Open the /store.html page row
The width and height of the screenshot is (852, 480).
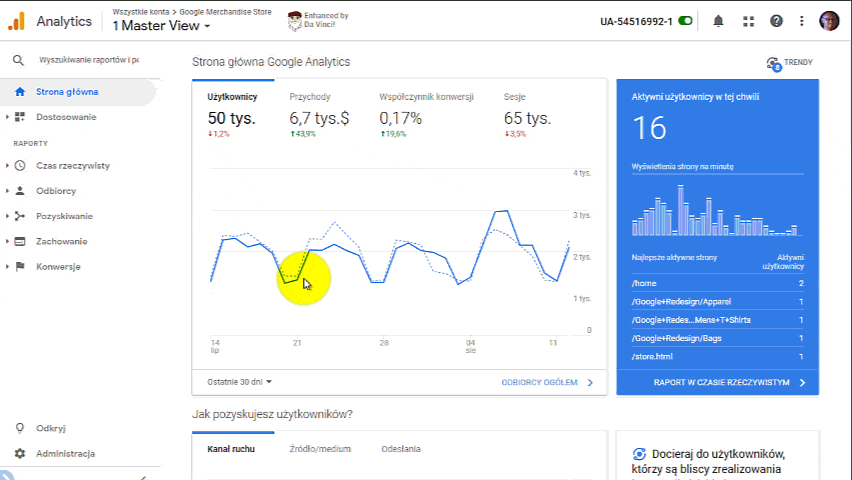tap(717, 357)
